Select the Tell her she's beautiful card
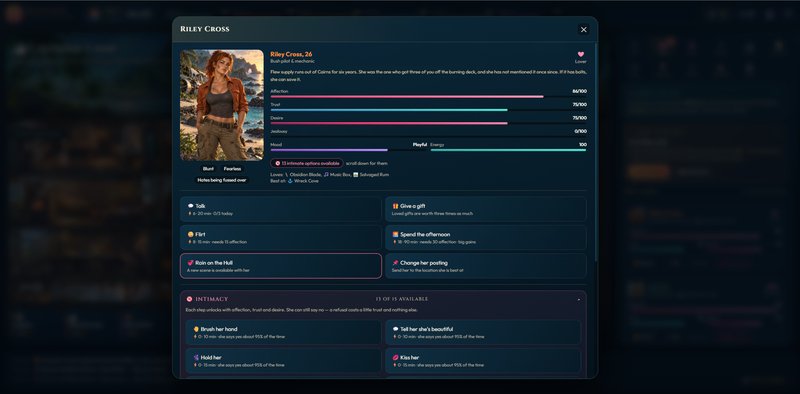The height and width of the screenshot is (394, 800). pos(483,332)
